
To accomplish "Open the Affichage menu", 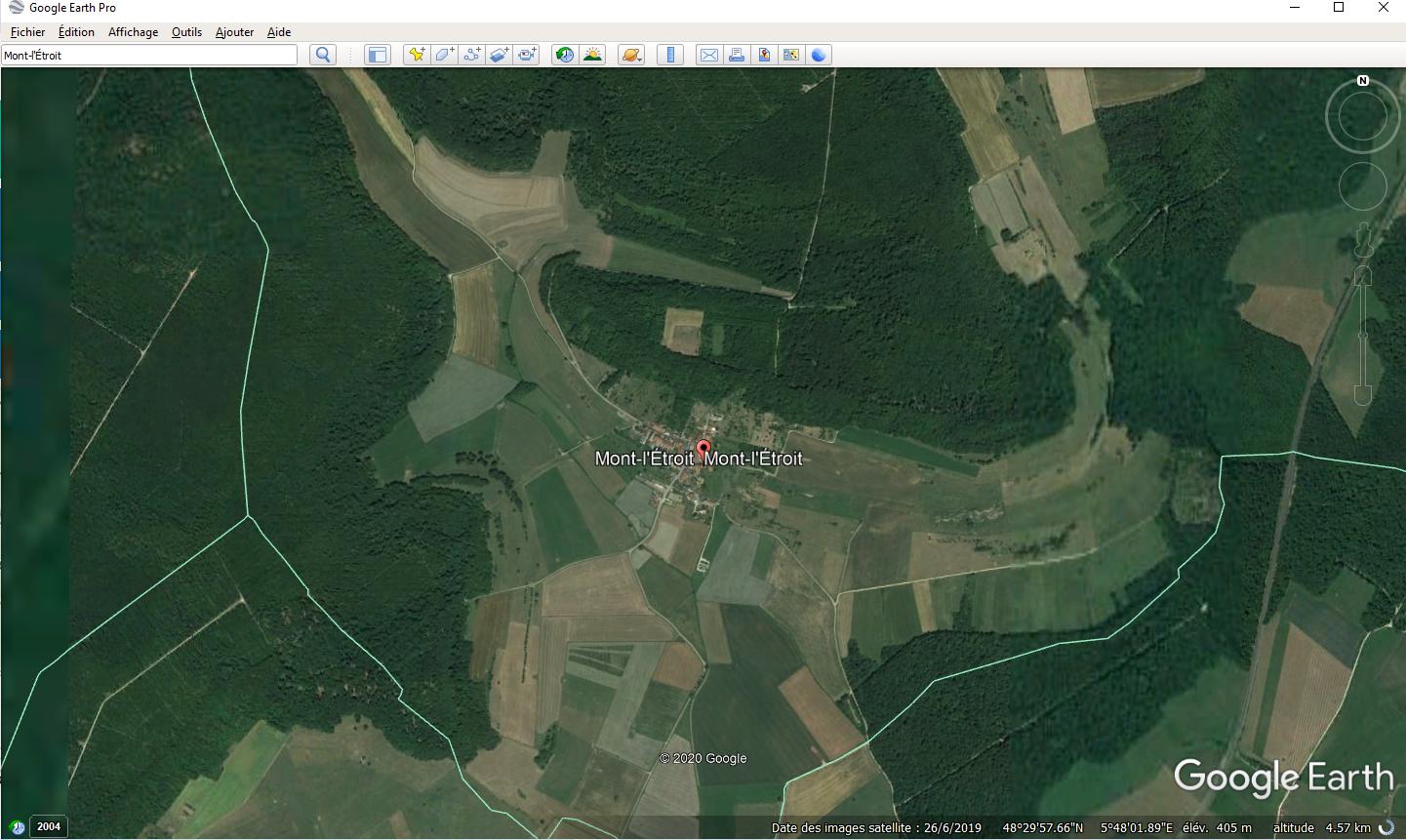I will point(133,32).
